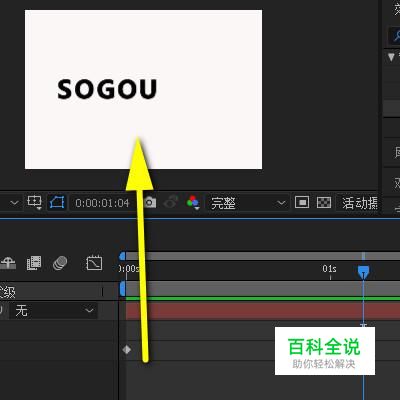Open the magnification dropdown arrow beside the grid icon

point(14,203)
